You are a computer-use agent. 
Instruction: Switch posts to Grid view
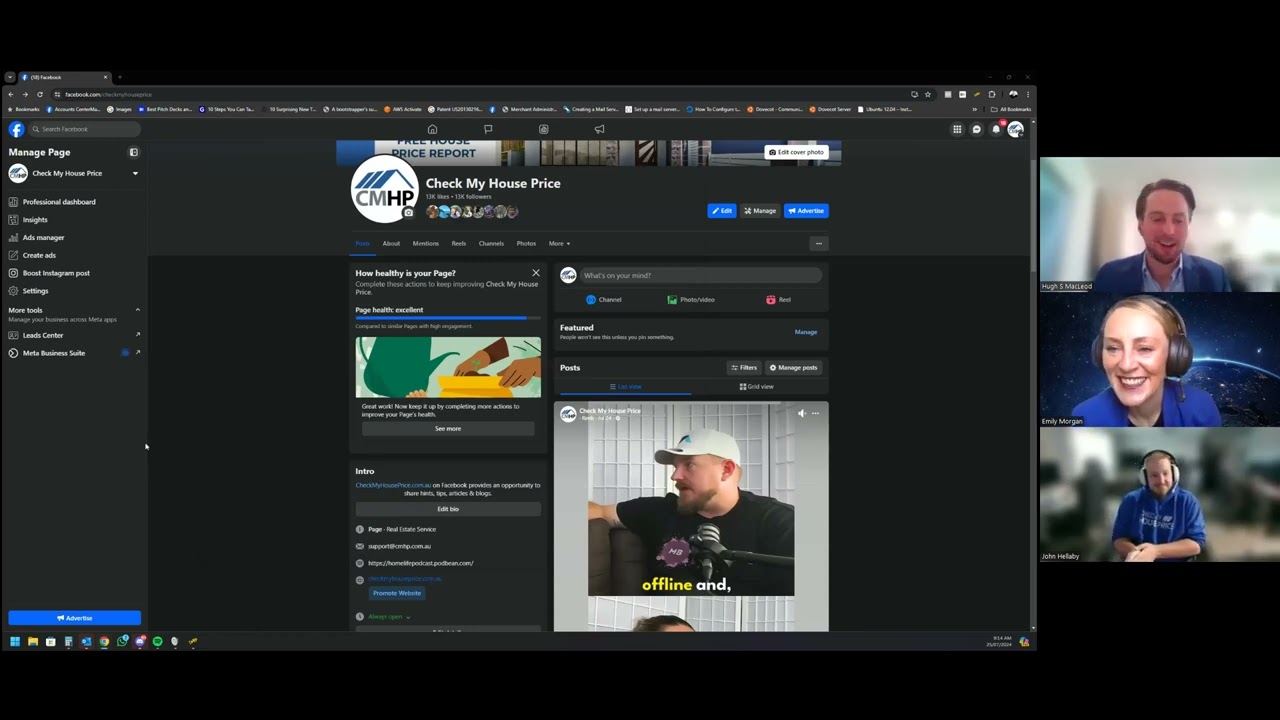click(x=756, y=387)
